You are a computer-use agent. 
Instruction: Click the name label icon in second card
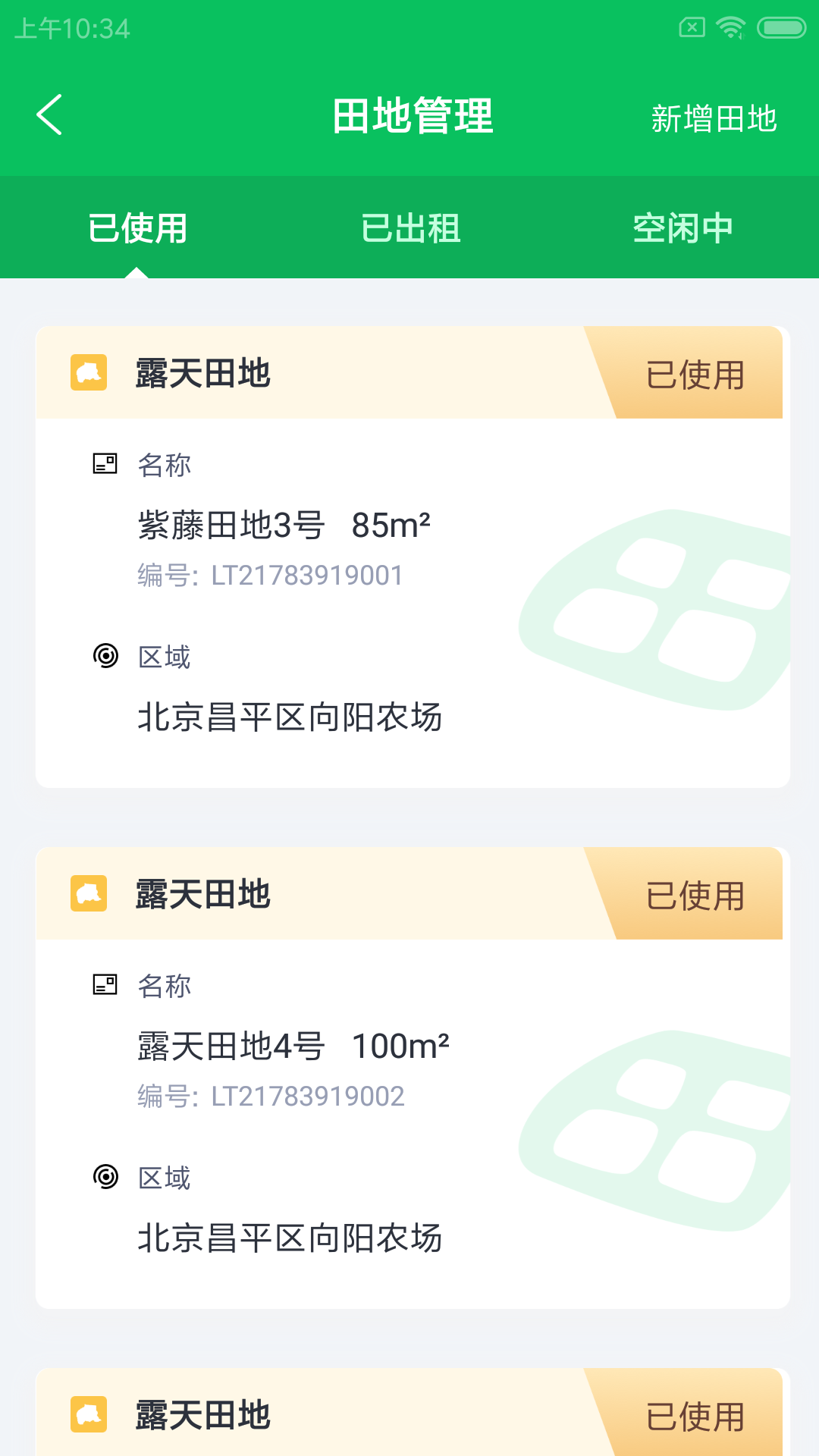point(105,984)
